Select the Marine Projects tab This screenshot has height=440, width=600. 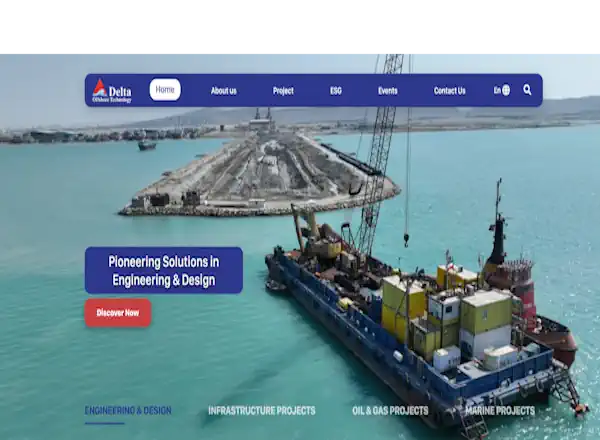(500, 411)
